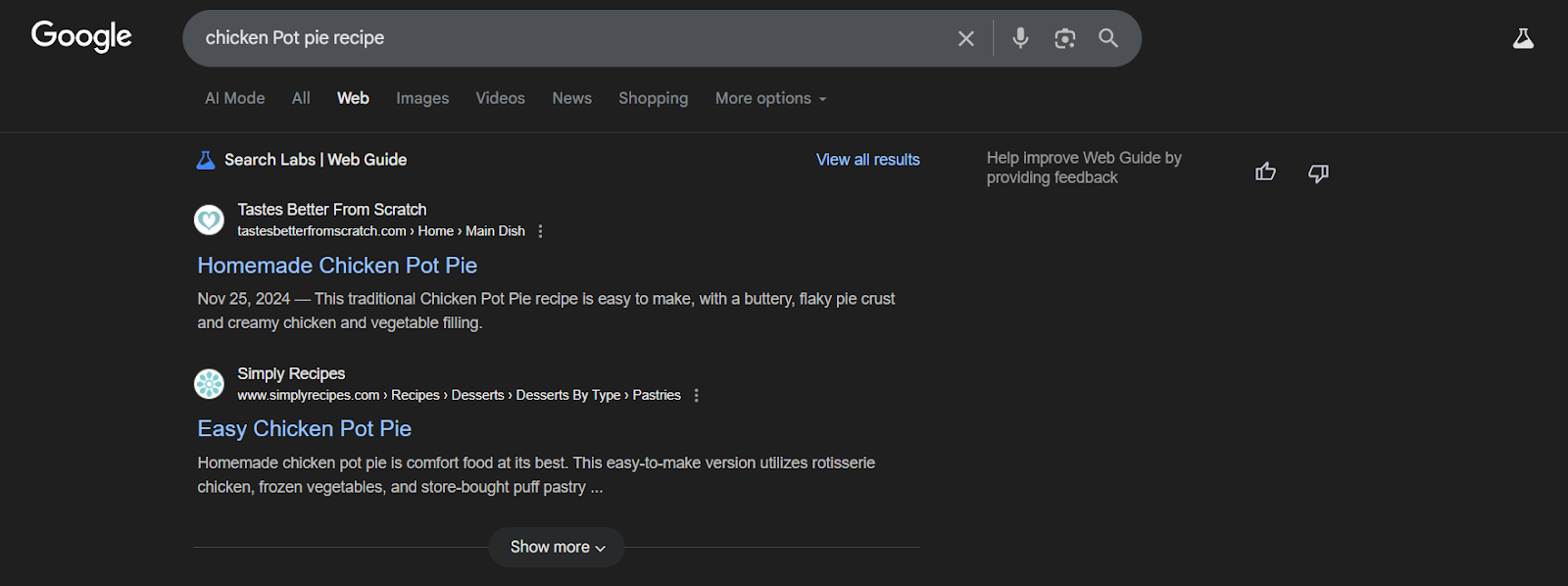The height and width of the screenshot is (586, 1568).
Task: Switch to the All results tab
Action: 301,98
